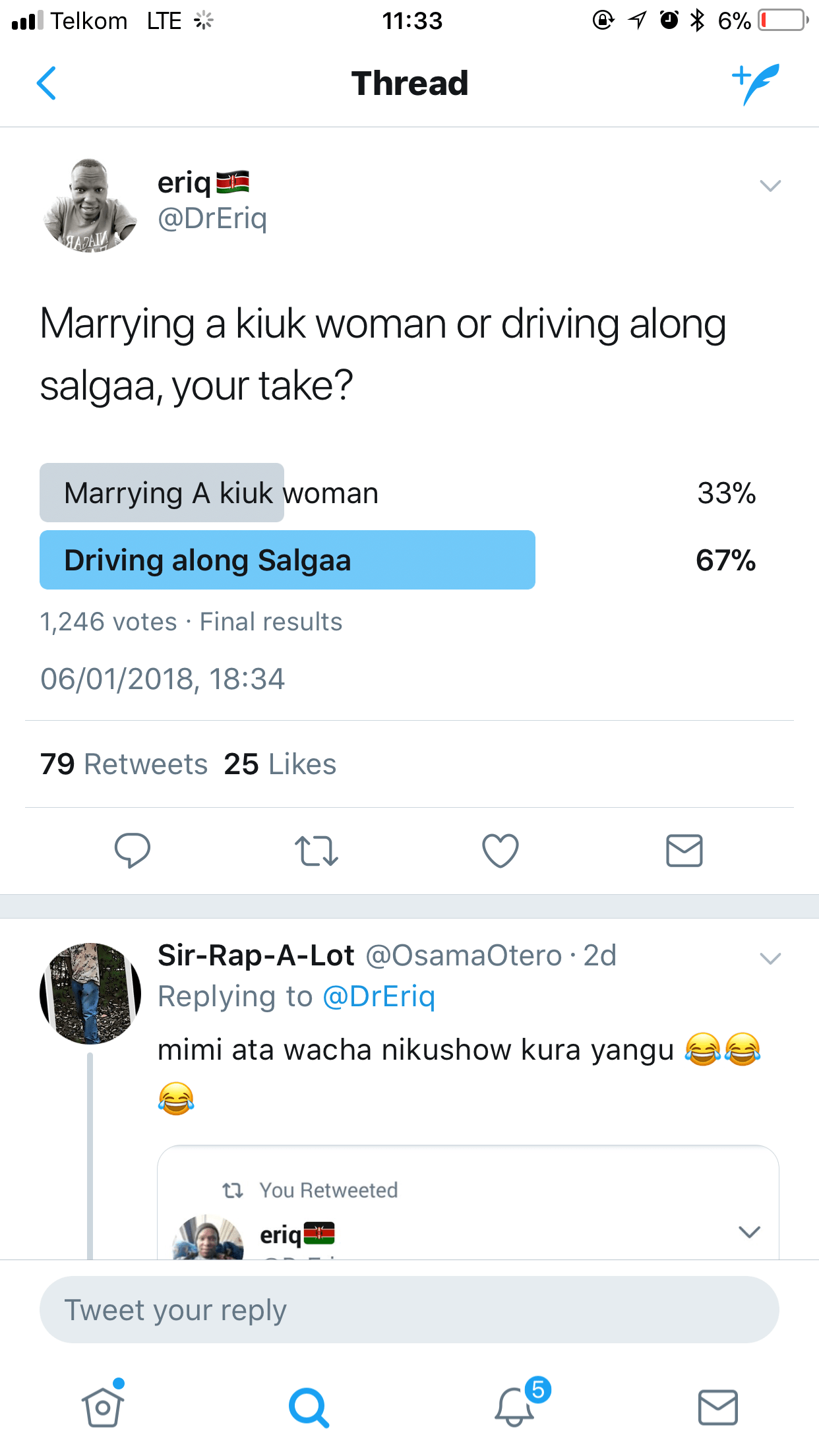
Task: Expand chevron on the quoted eriq tweet
Action: (x=749, y=1232)
